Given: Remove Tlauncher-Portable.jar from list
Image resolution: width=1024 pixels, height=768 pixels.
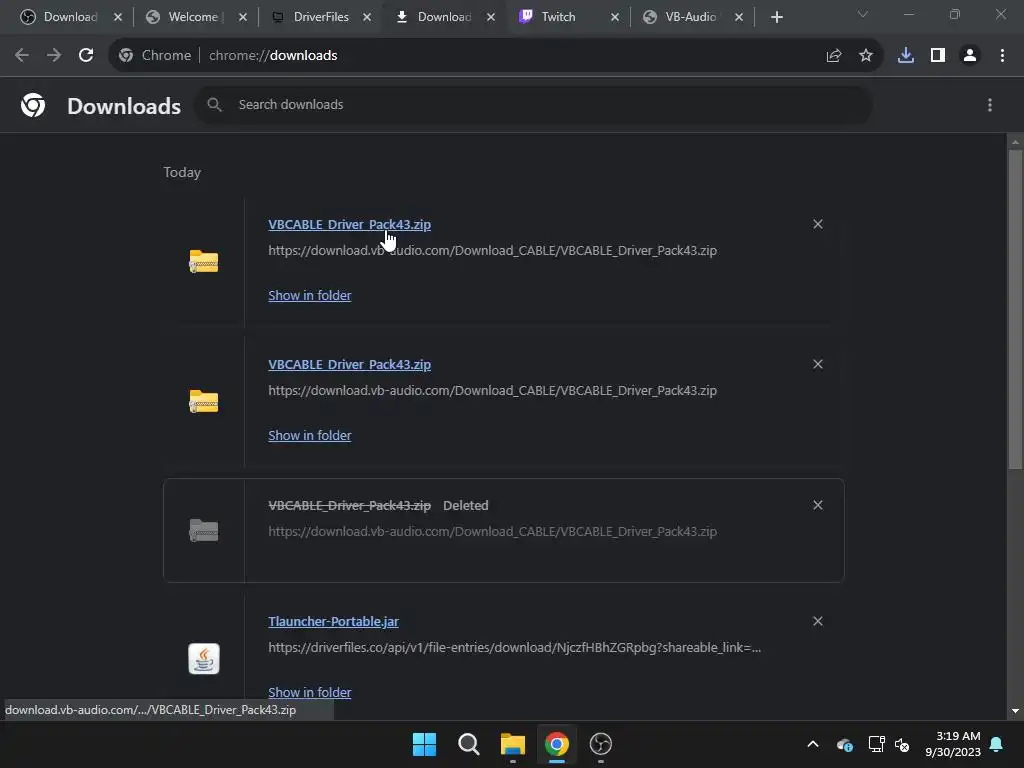Looking at the screenshot, I should pos(818,621).
